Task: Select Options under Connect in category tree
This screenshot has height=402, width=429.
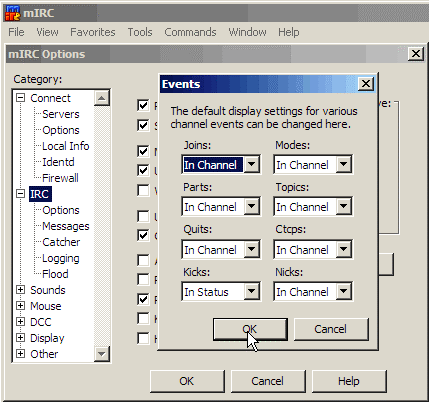Action: 61,130
